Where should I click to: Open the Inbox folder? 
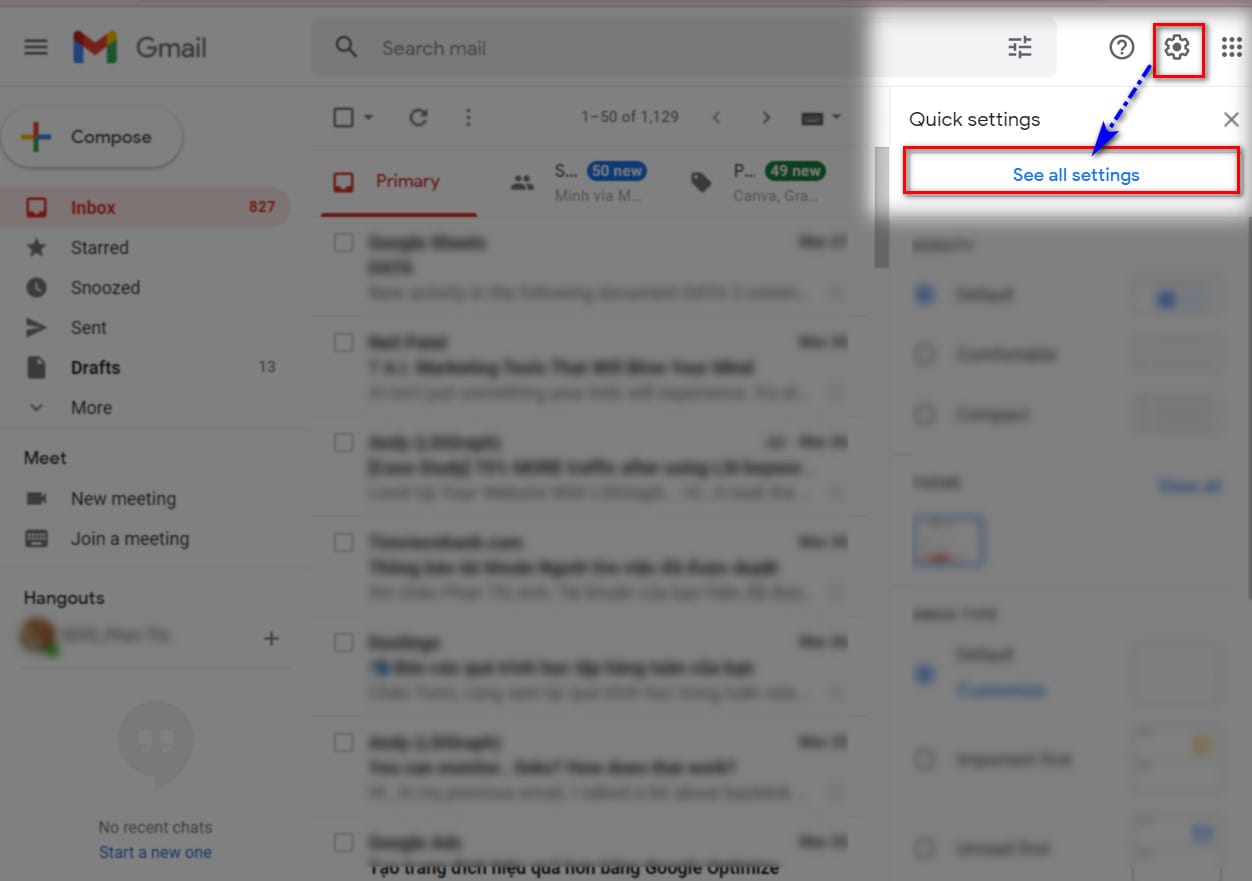point(146,208)
